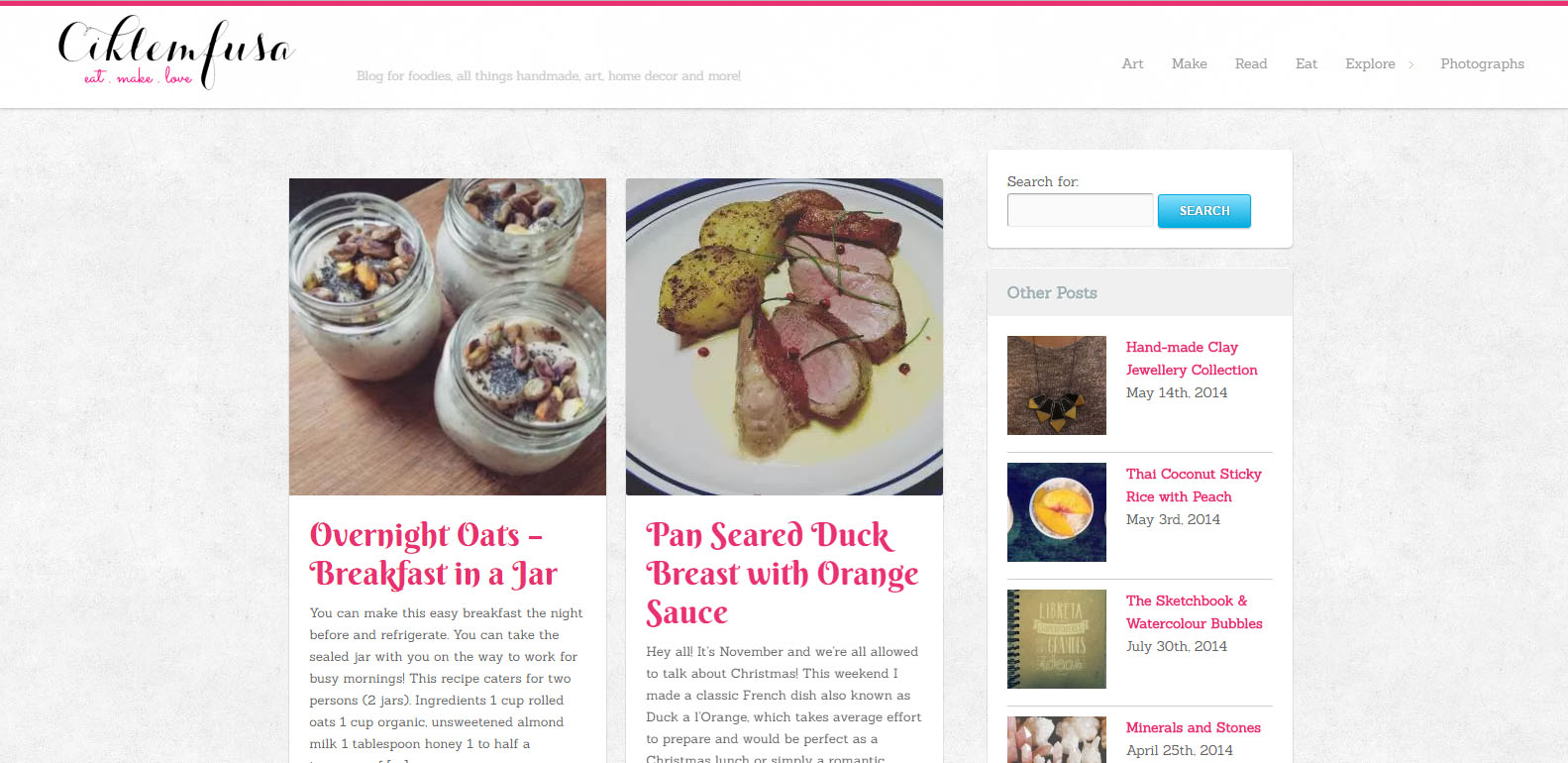The width and height of the screenshot is (1568, 763).
Task: Click the blue SEARCH button
Action: [1203, 211]
